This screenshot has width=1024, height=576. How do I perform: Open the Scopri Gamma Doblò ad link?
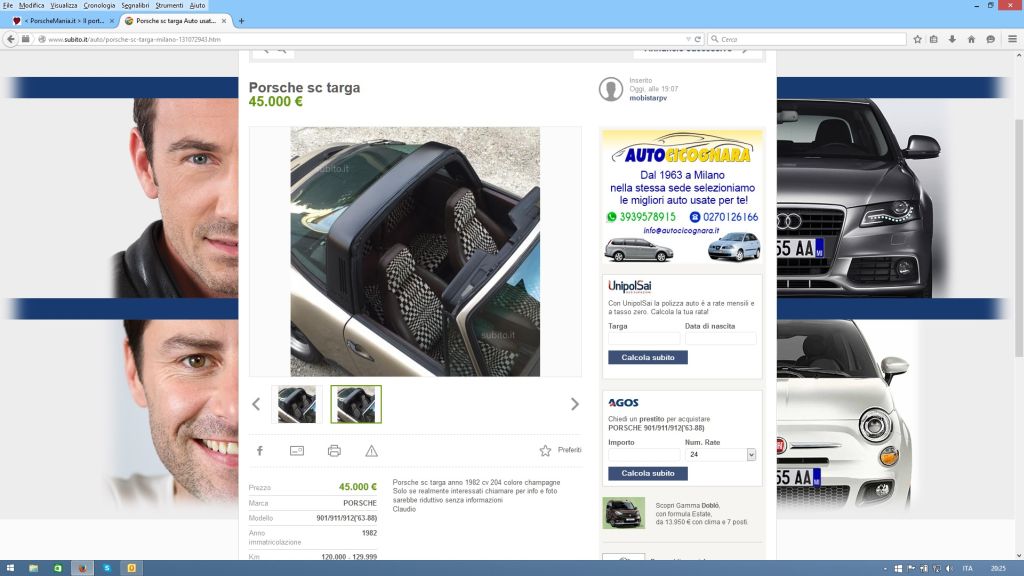(701, 514)
